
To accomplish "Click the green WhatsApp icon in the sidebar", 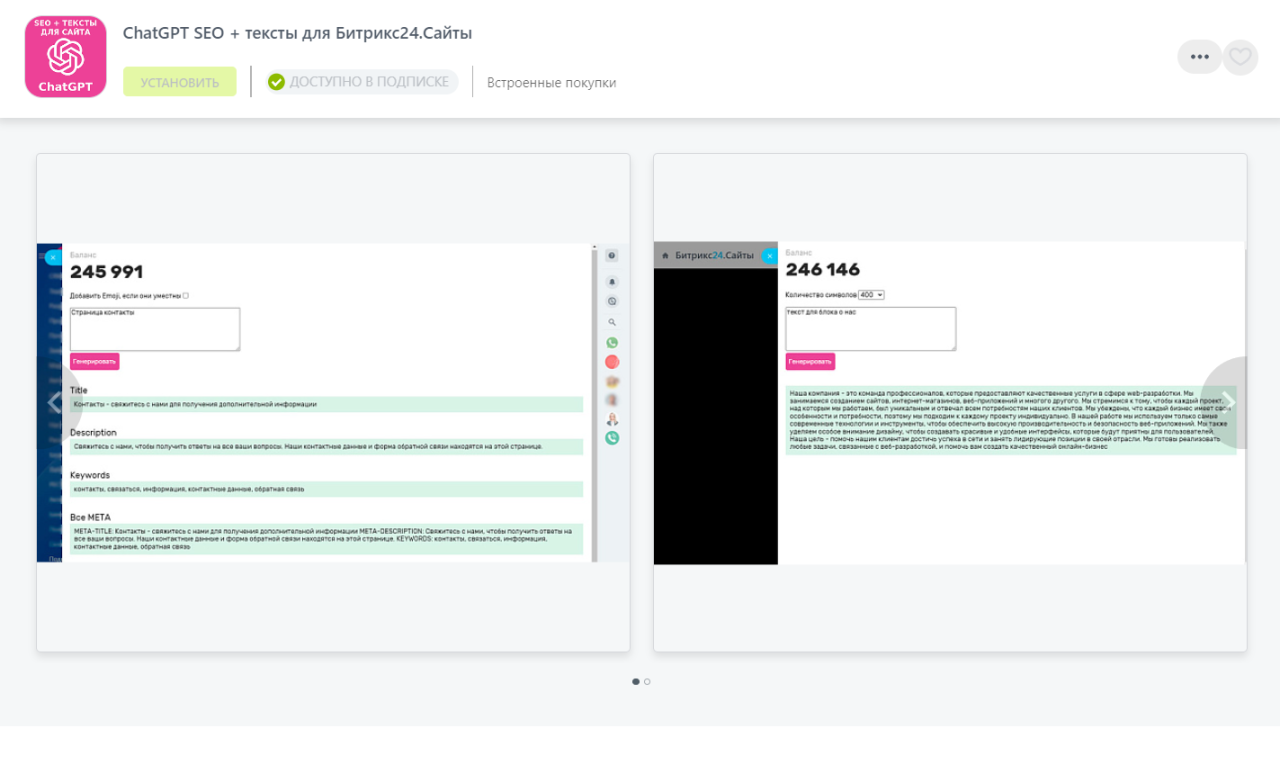I will (612, 343).
